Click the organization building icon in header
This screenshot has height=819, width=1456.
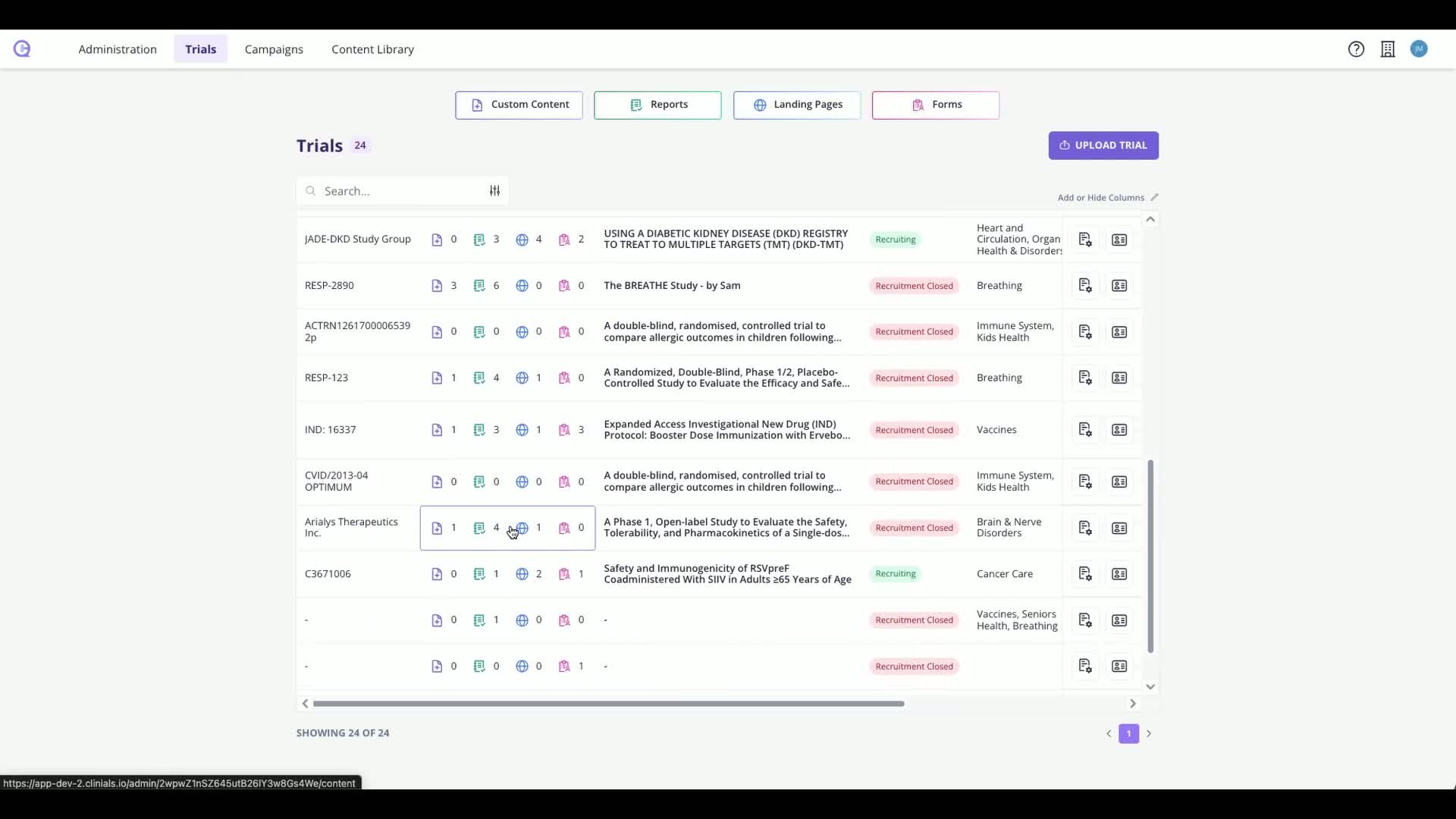pos(1388,49)
